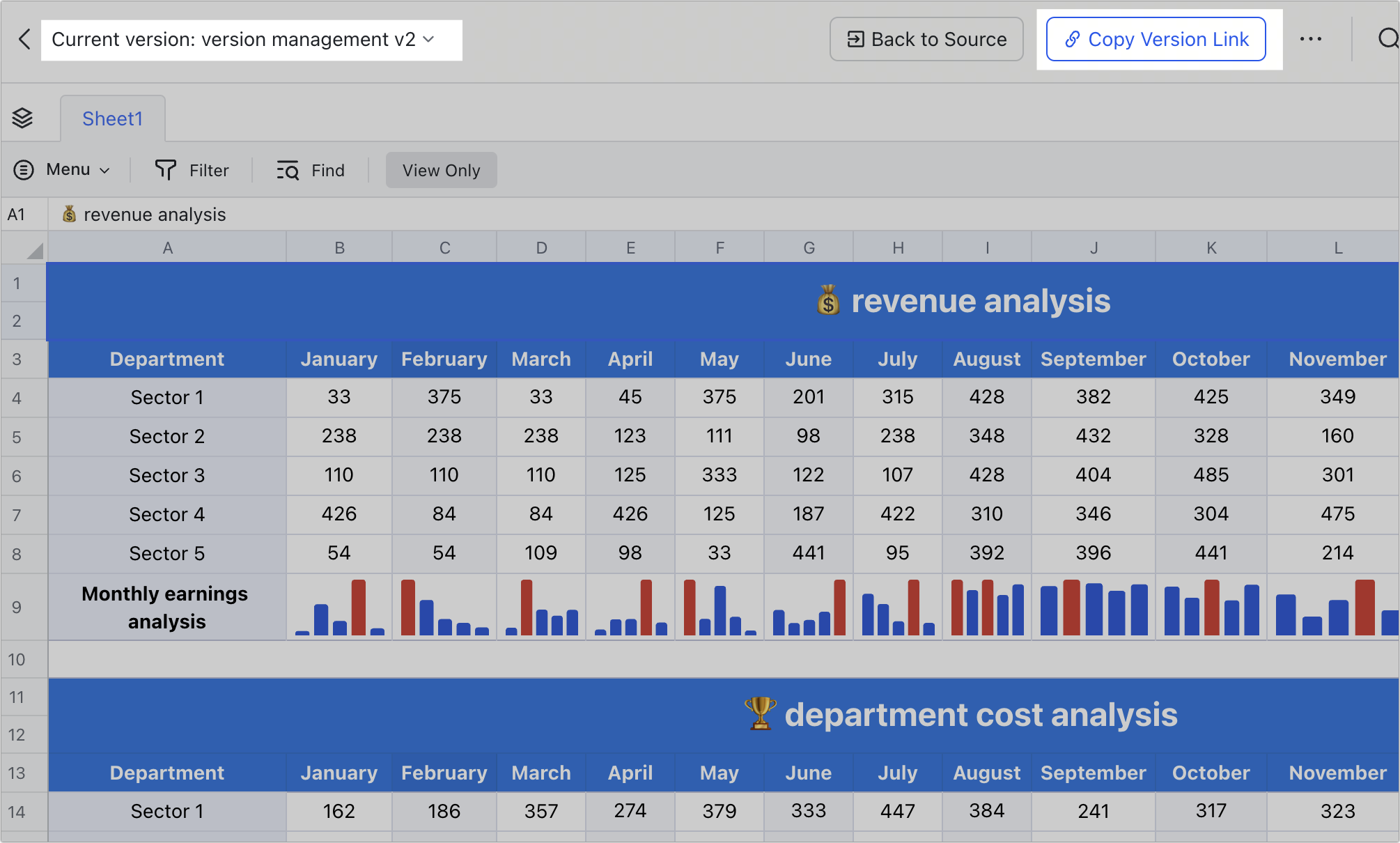The width and height of the screenshot is (1400, 843).
Task: Click the sheets overview icon beside Sheet1
Action: pyautogui.click(x=23, y=118)
